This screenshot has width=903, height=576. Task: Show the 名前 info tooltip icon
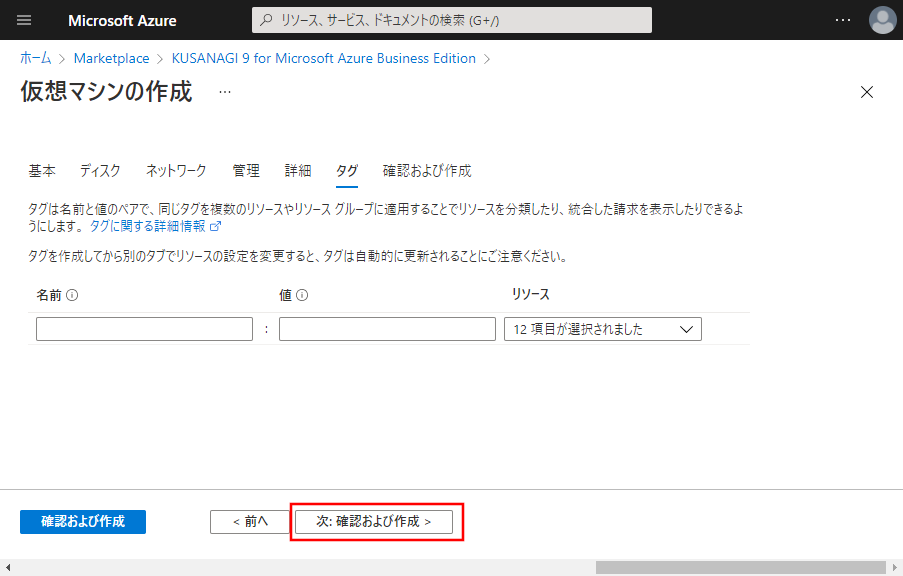(72, 295)
